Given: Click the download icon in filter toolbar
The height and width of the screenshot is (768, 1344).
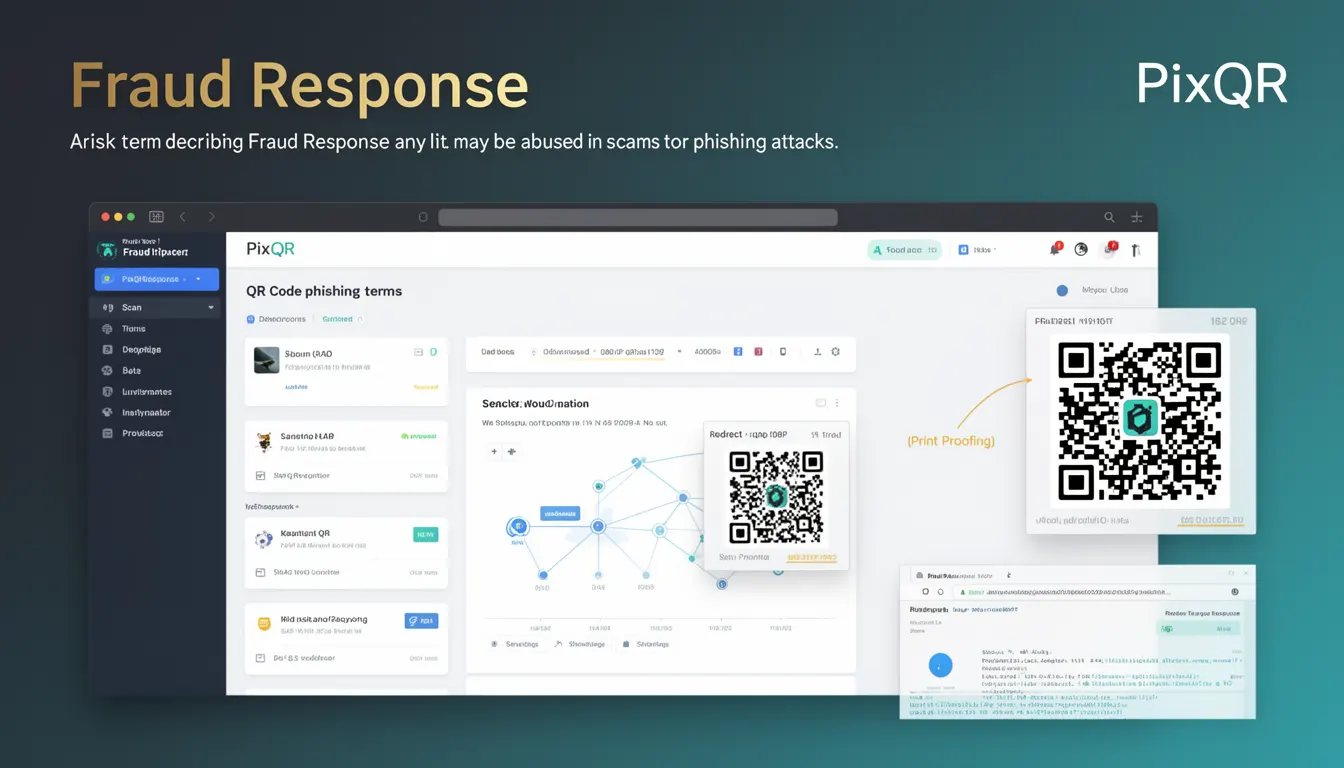Looking at the screenshot, I should (817, 352).
